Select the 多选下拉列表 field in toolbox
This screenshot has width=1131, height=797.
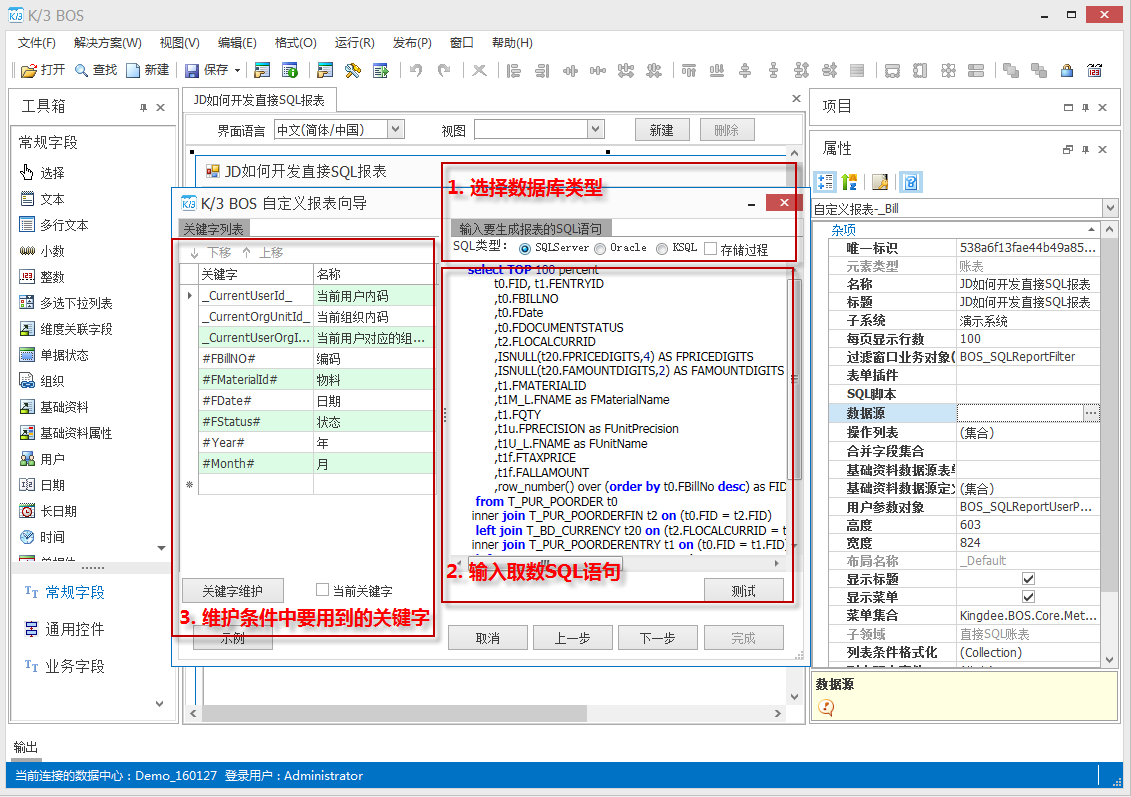[x=66, y=303]
